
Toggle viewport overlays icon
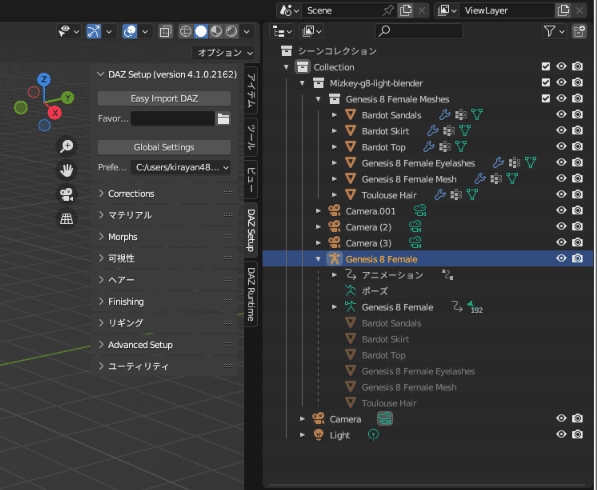click(129, 31)
